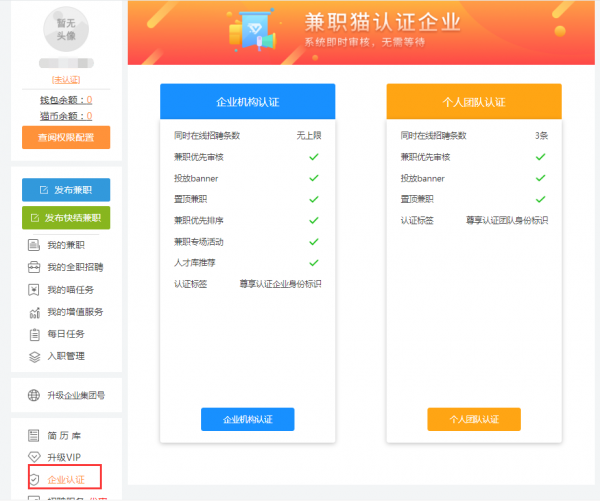Screen dimensions: 600x501
Task: Click the globe icon for 升级企业集团号
Action: tap(34, 395)
